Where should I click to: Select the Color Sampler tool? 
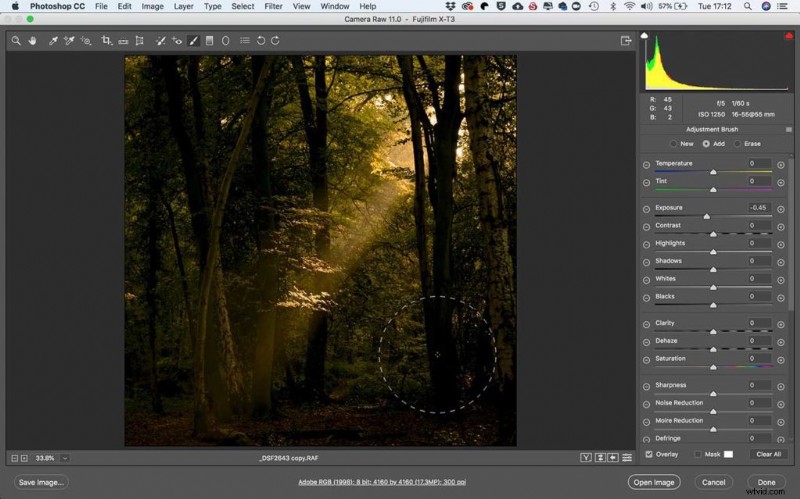tap(69, 40)
